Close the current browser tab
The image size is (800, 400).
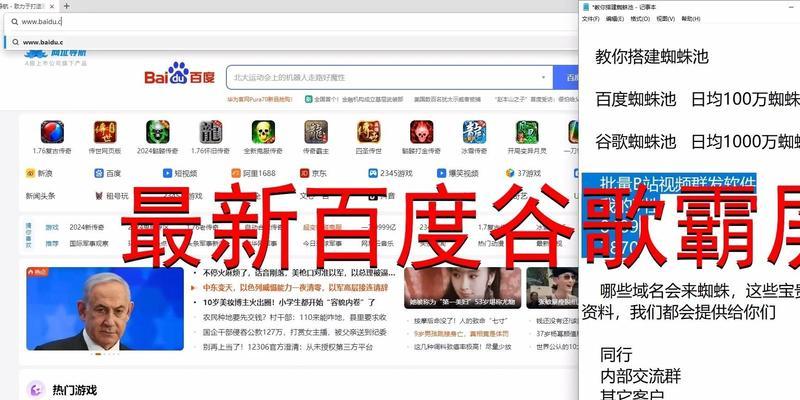pyautogui.click(x=52, y=6)
